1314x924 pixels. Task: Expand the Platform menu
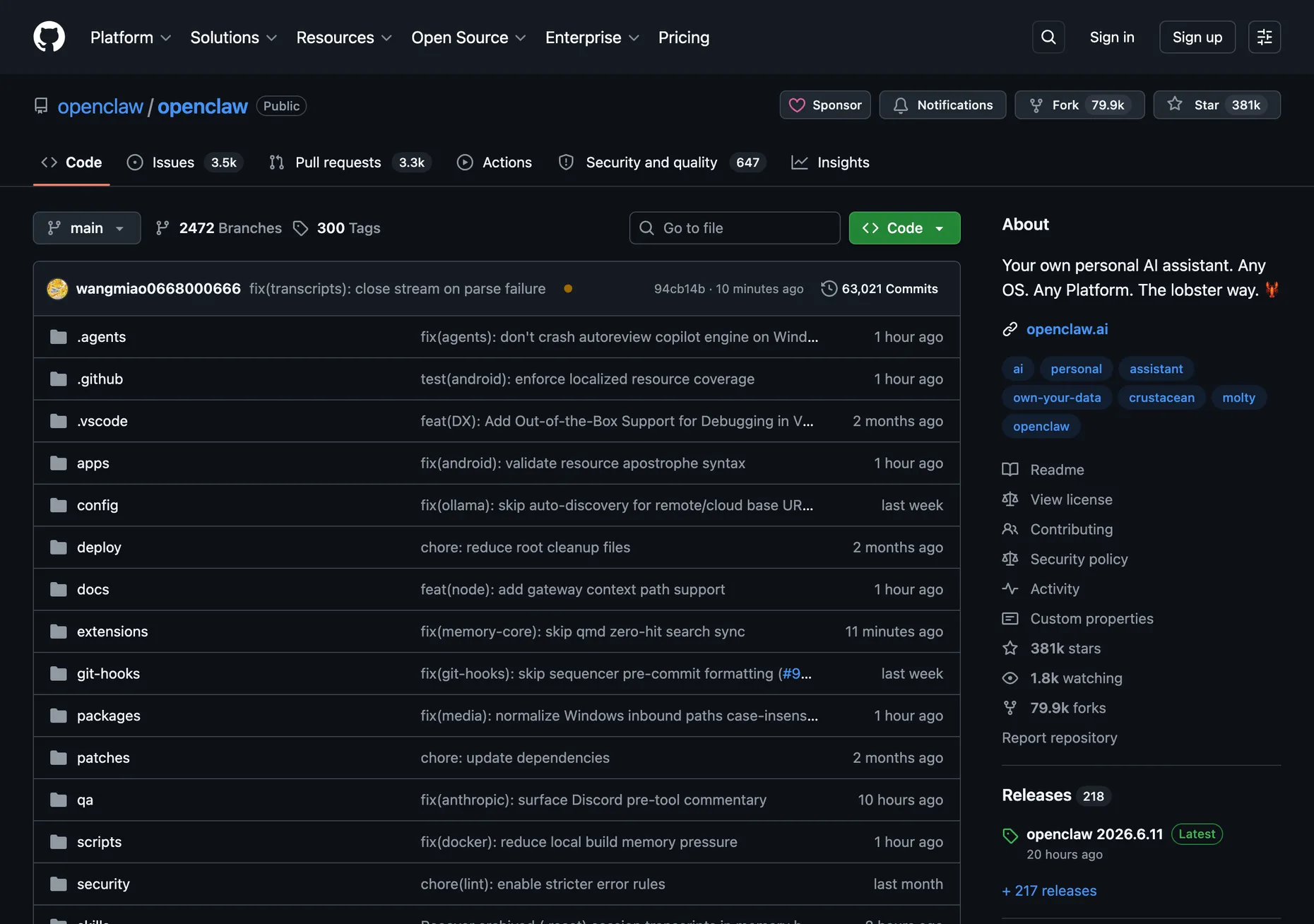[x=131, y=37]
